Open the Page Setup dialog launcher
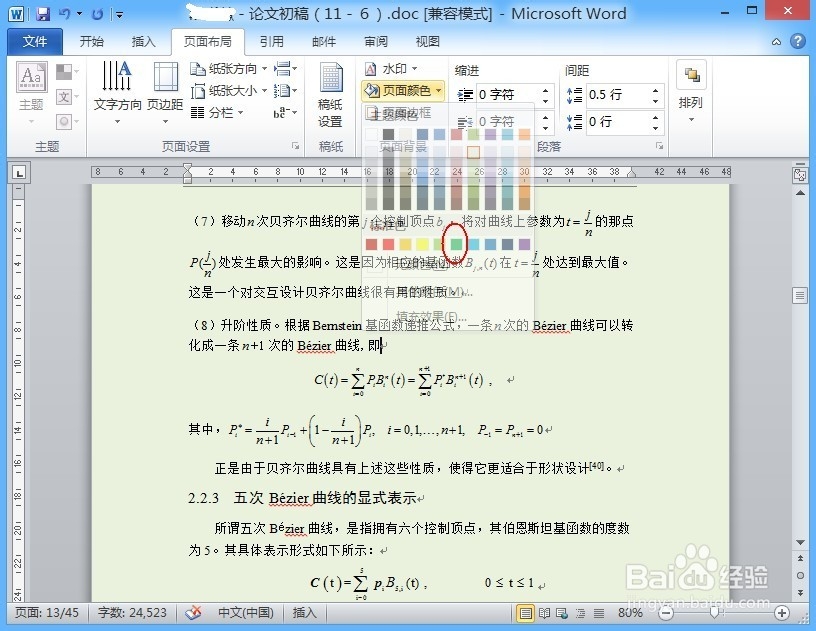Screen dimensions: 816x631 296,146
